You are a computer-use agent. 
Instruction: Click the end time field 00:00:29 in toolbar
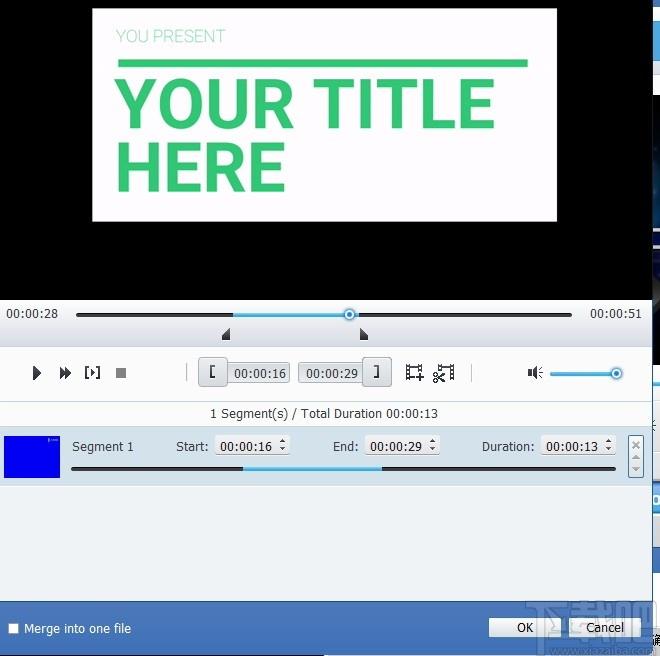coord(332,373)
